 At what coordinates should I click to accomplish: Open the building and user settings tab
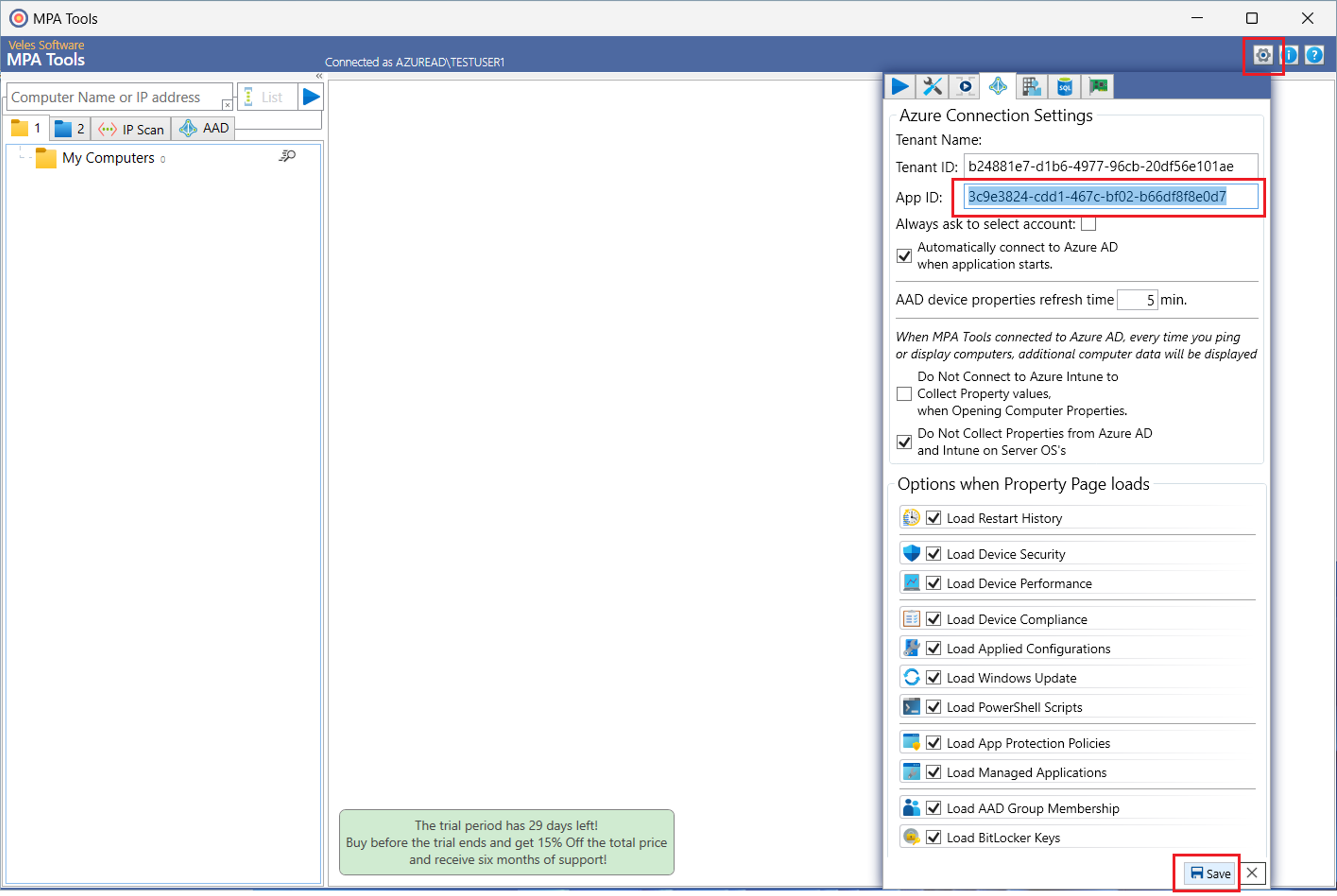coord(1031,86)
